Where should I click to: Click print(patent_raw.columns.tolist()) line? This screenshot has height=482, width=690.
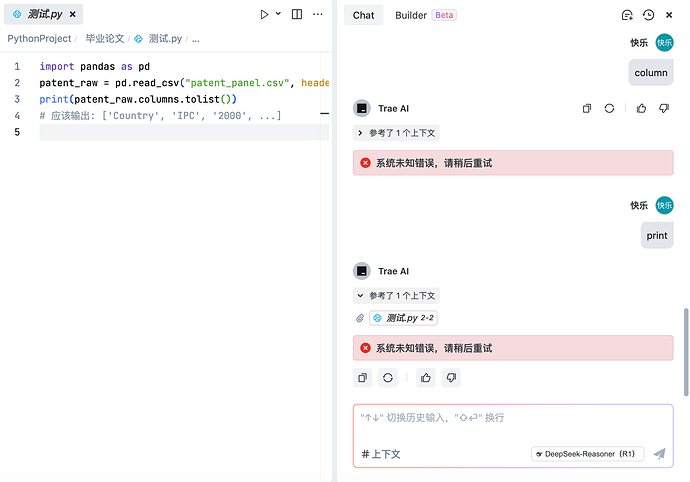pos(138,99)
